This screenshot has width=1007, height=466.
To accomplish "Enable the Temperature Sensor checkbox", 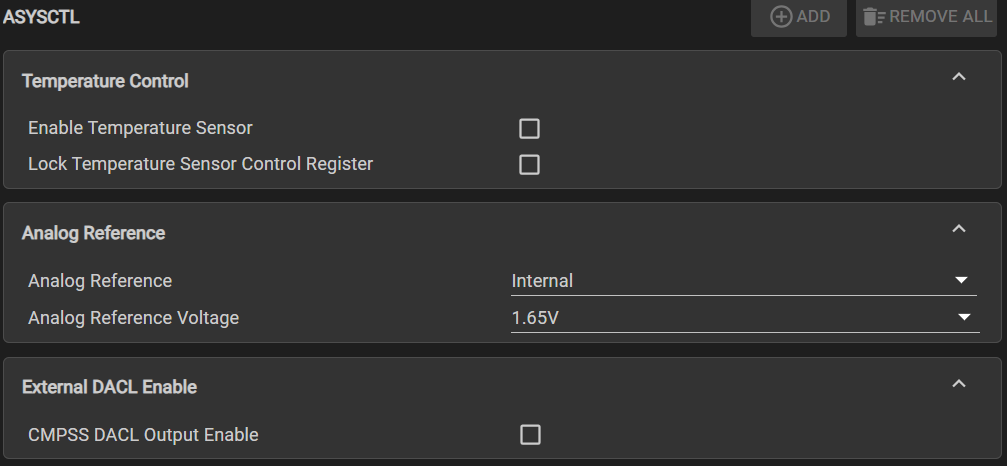I will (x=530, y=128).
